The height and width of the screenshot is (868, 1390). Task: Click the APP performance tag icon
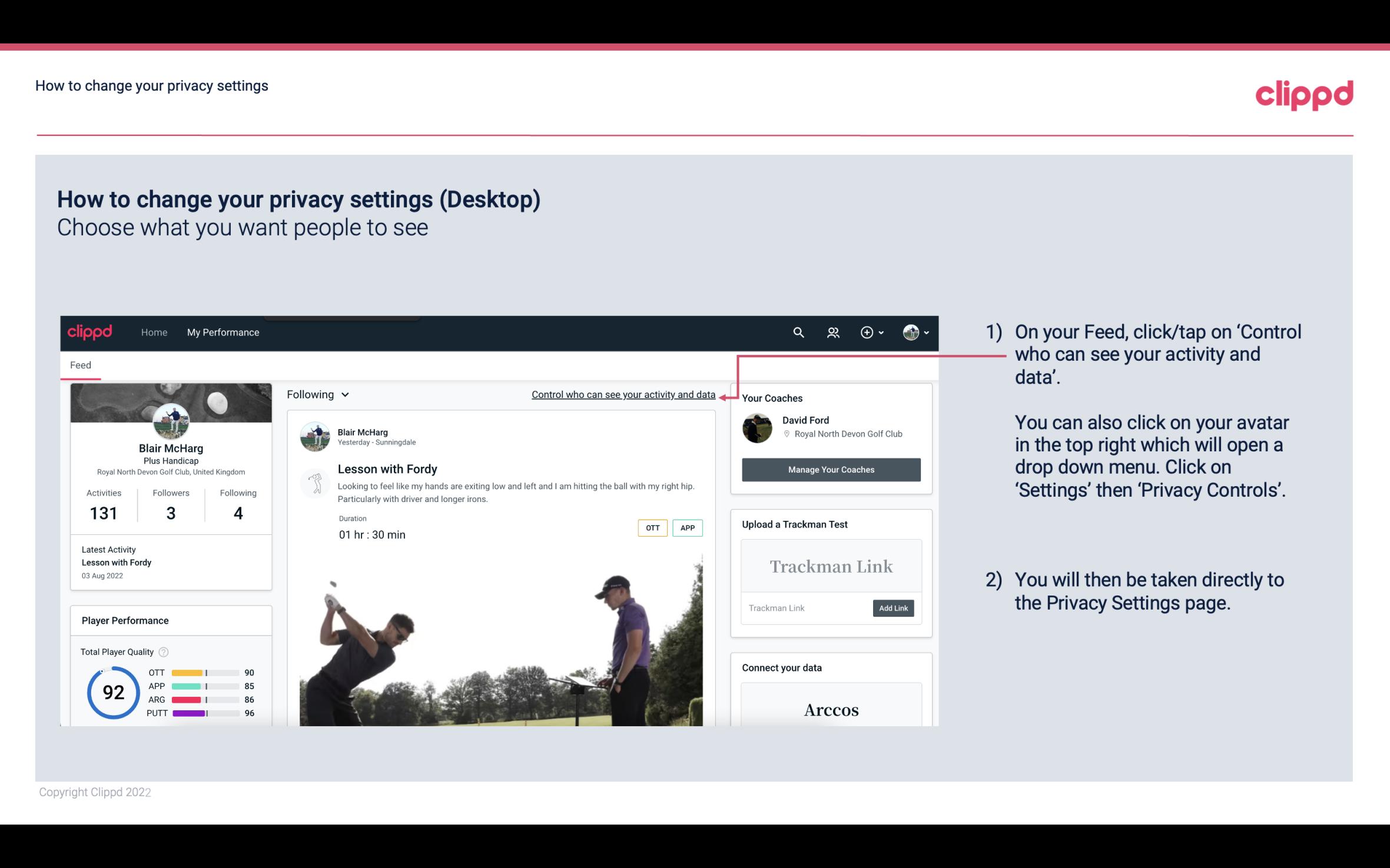[688, 528]
